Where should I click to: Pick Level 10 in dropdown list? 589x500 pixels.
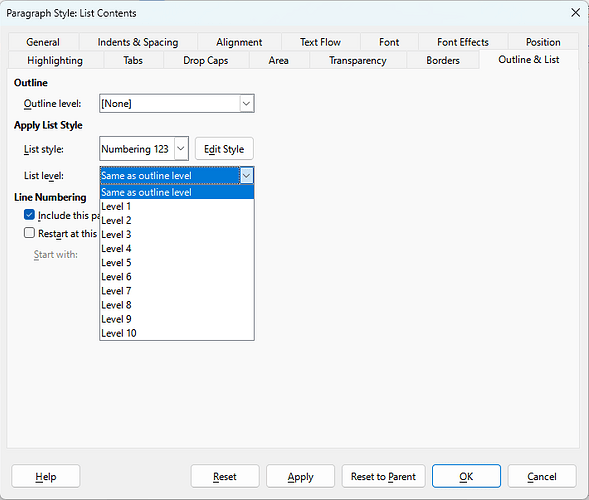(177, 333)
